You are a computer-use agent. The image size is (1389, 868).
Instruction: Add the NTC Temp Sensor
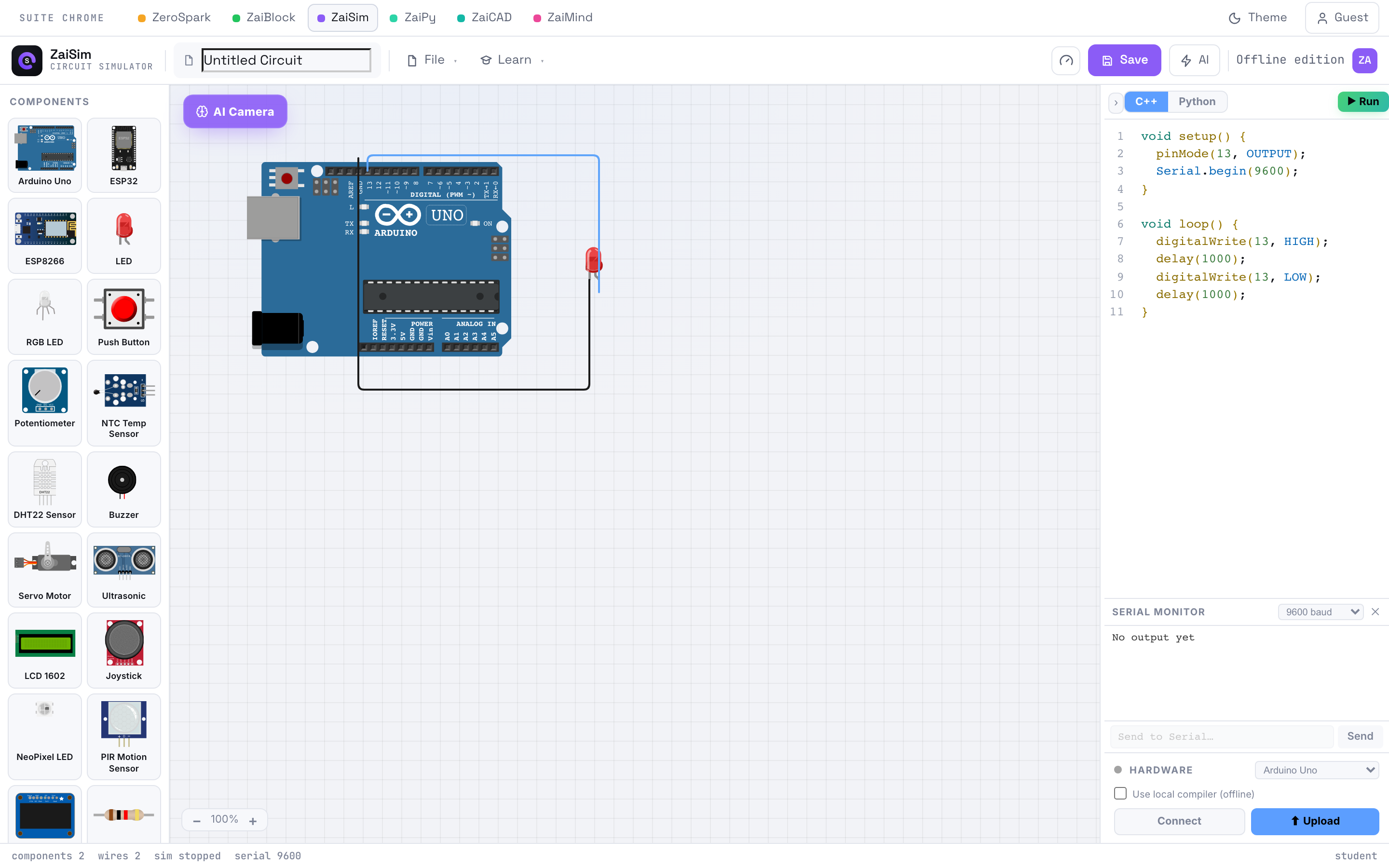pos(123,403)
